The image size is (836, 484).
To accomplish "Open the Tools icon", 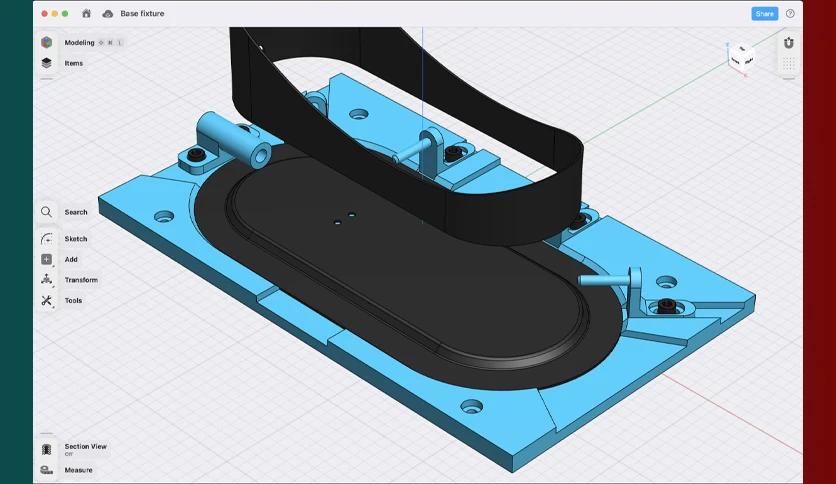I will [46, 301].
